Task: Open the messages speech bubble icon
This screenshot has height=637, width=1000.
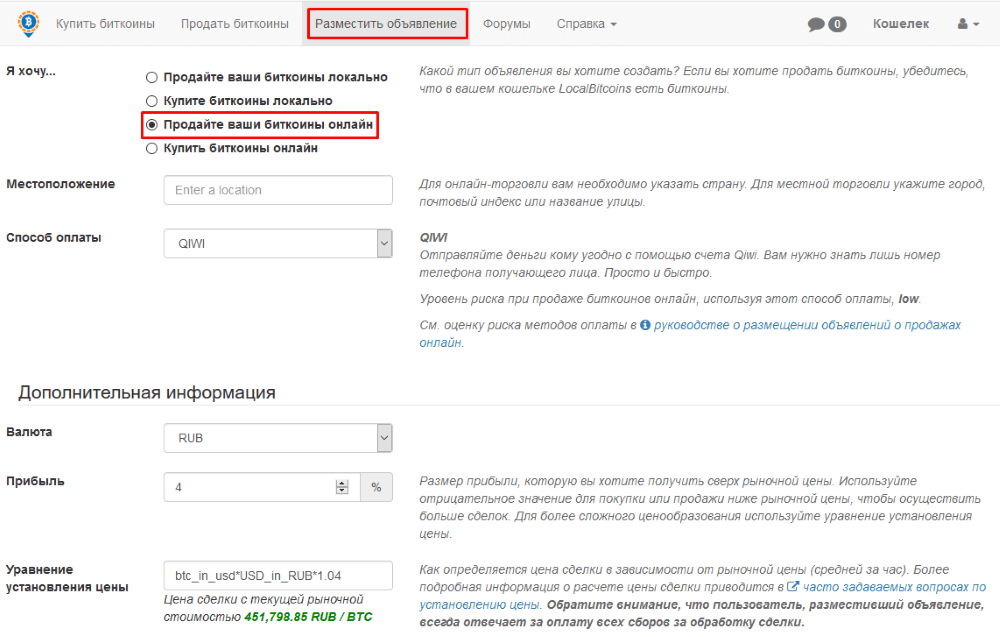Action: 816,24
